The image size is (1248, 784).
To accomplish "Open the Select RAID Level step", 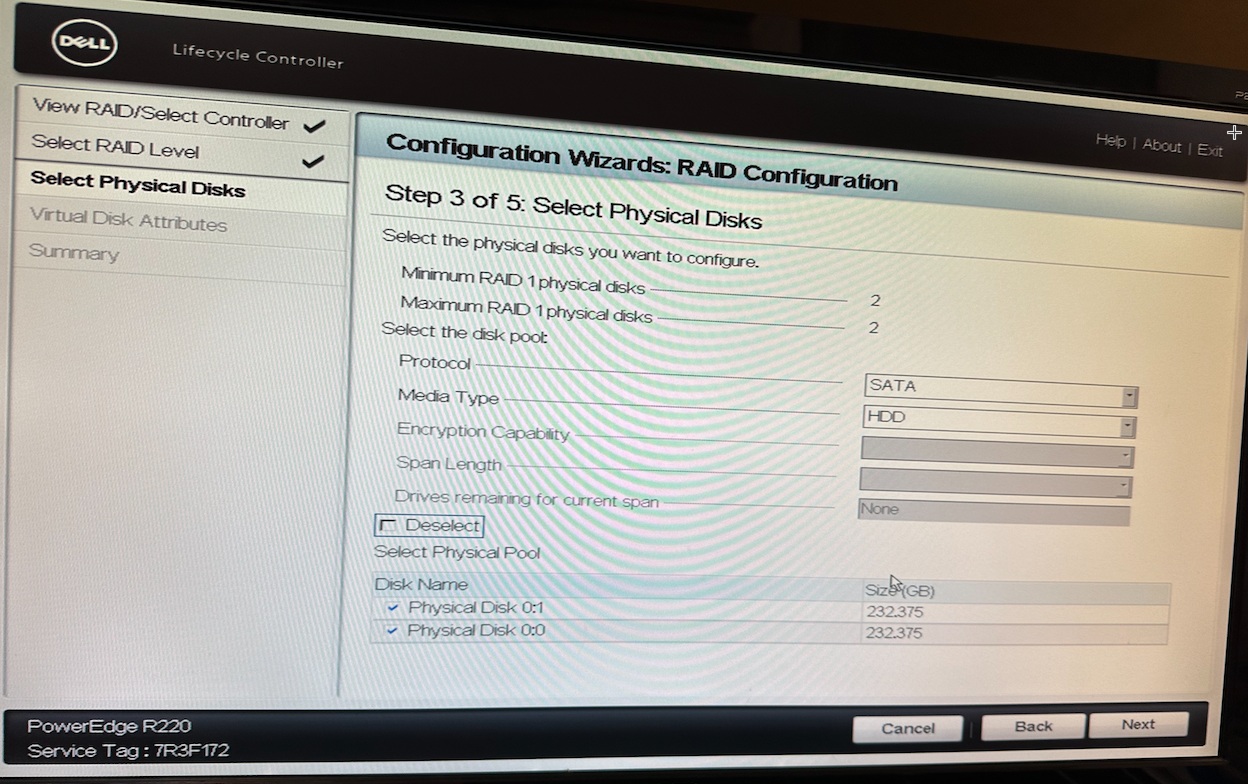I will [115, 147].
